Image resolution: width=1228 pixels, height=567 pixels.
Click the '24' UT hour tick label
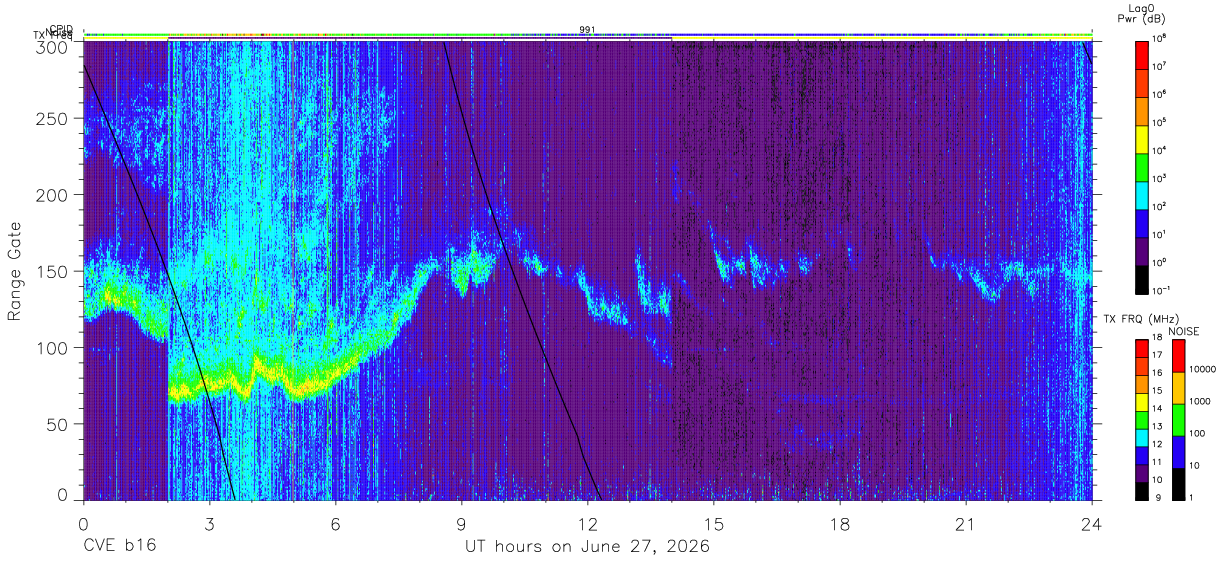coord(1092,524)
